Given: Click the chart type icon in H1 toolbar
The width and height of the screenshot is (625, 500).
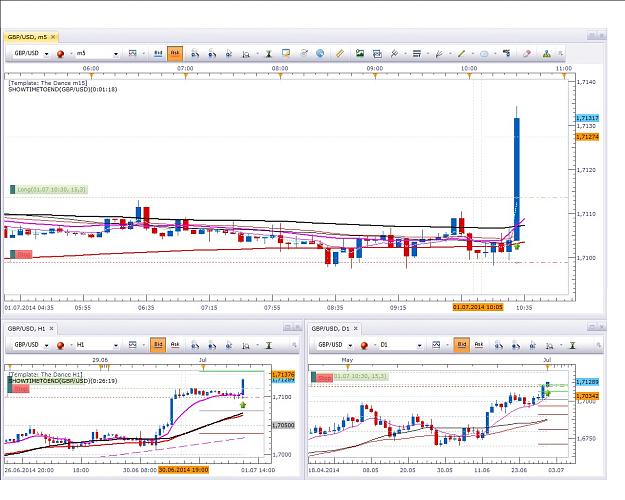Looking at the screenshot, I should point(133,345).
